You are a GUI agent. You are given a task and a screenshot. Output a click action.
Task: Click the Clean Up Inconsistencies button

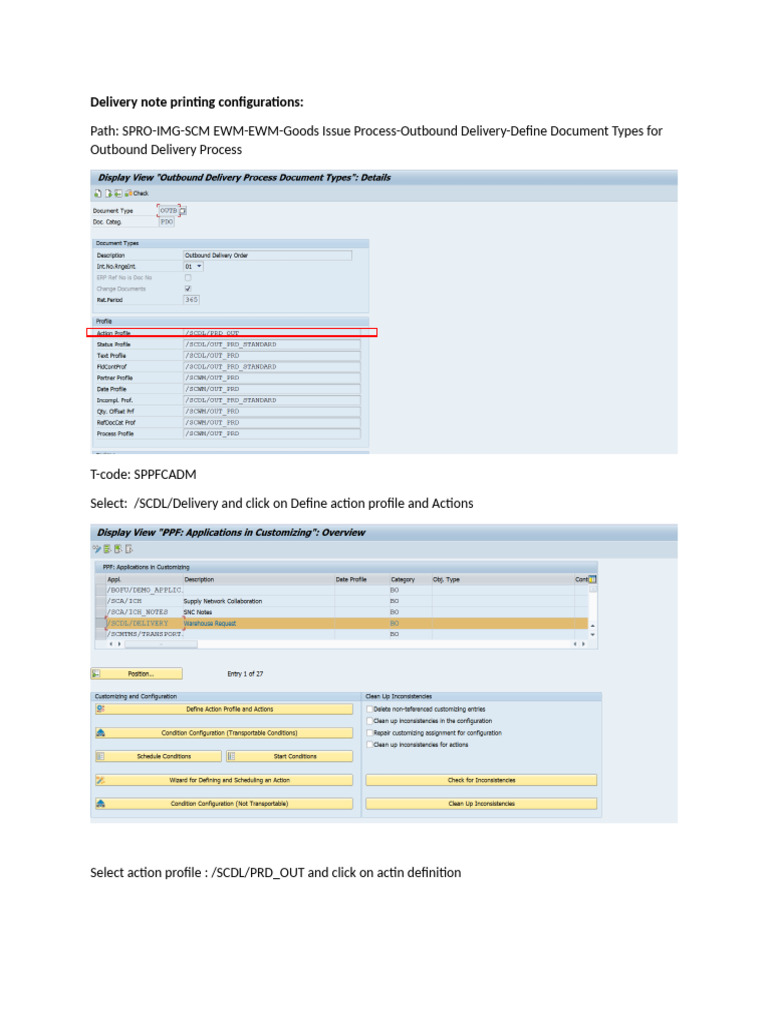(x=481, y=804)
